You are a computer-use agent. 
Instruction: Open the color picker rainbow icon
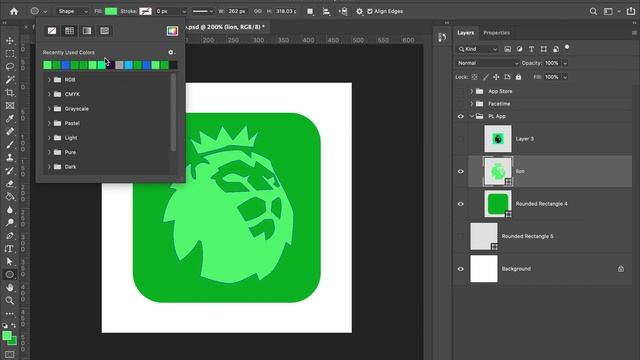(172, 31)
